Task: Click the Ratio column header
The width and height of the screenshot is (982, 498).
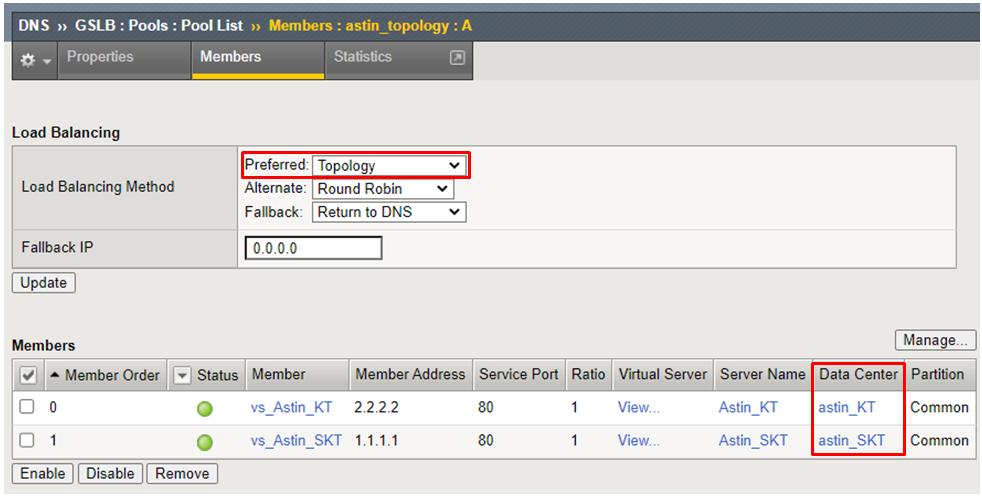Action: (x=588, y=375)
